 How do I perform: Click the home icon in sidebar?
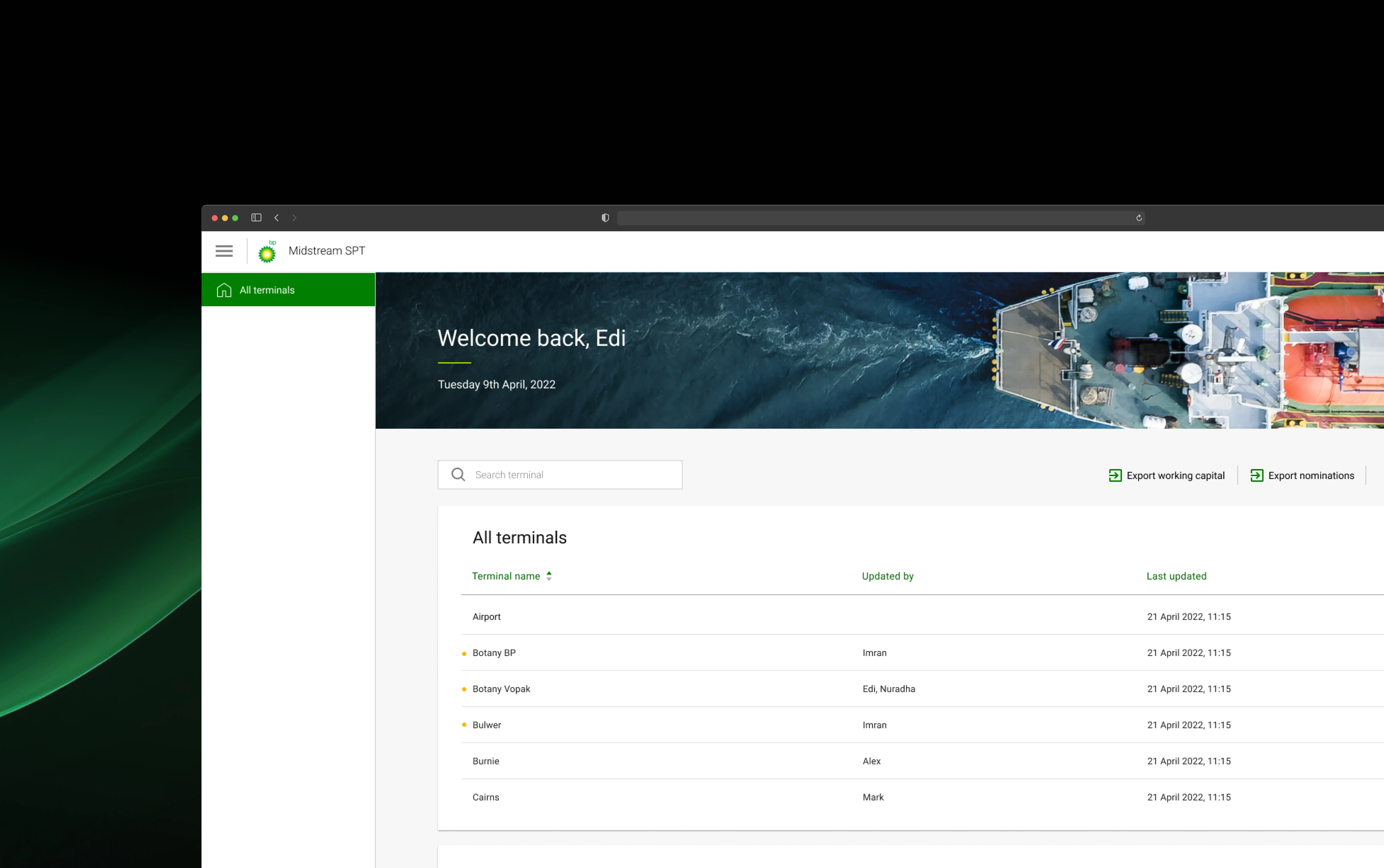click(224, 290)
